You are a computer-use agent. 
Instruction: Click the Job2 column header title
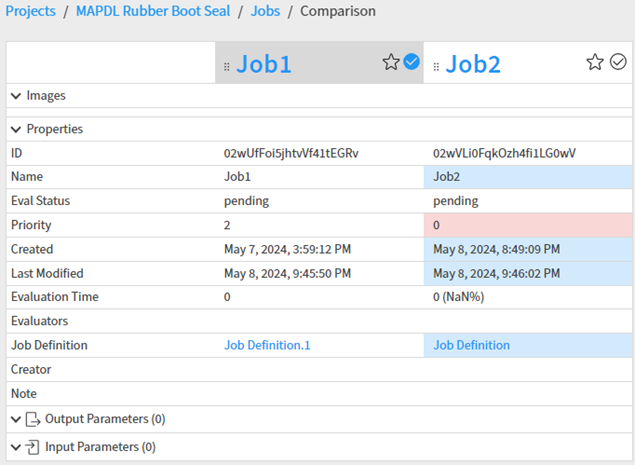tap(473, 65)
